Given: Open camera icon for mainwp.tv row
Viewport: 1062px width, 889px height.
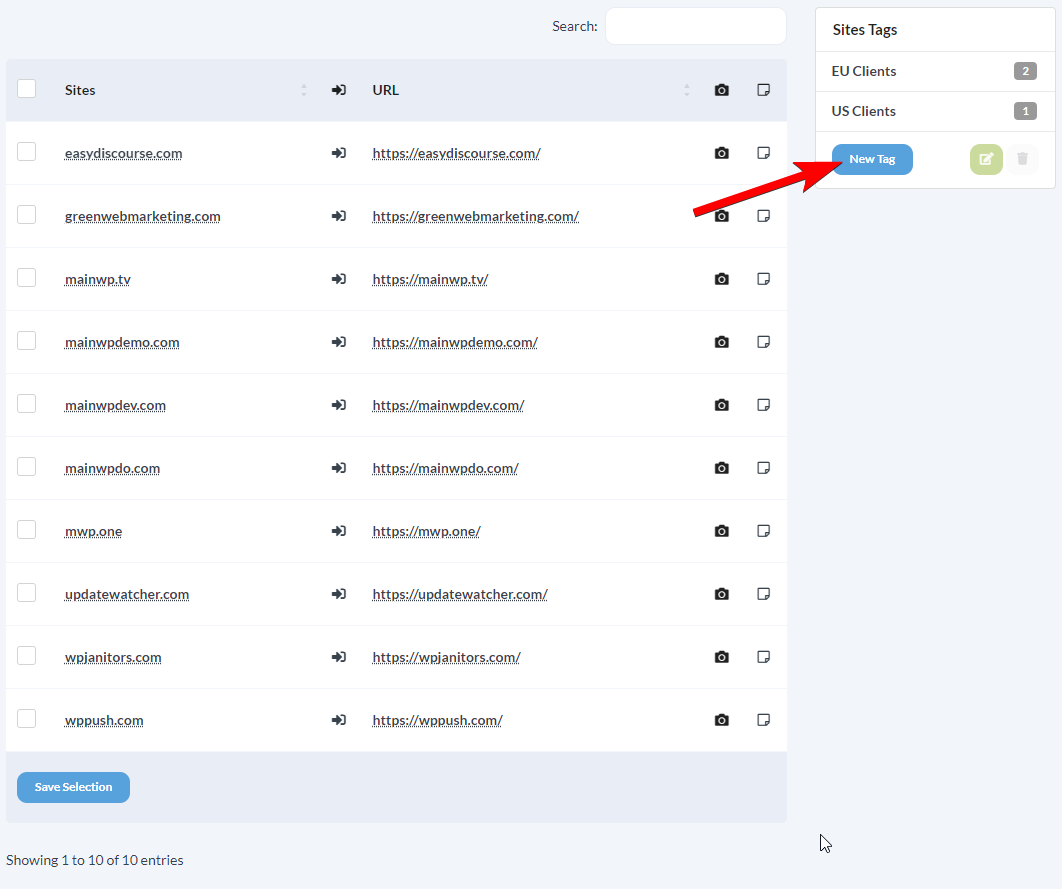Looking at the screenshot, I should click(721, 279).
